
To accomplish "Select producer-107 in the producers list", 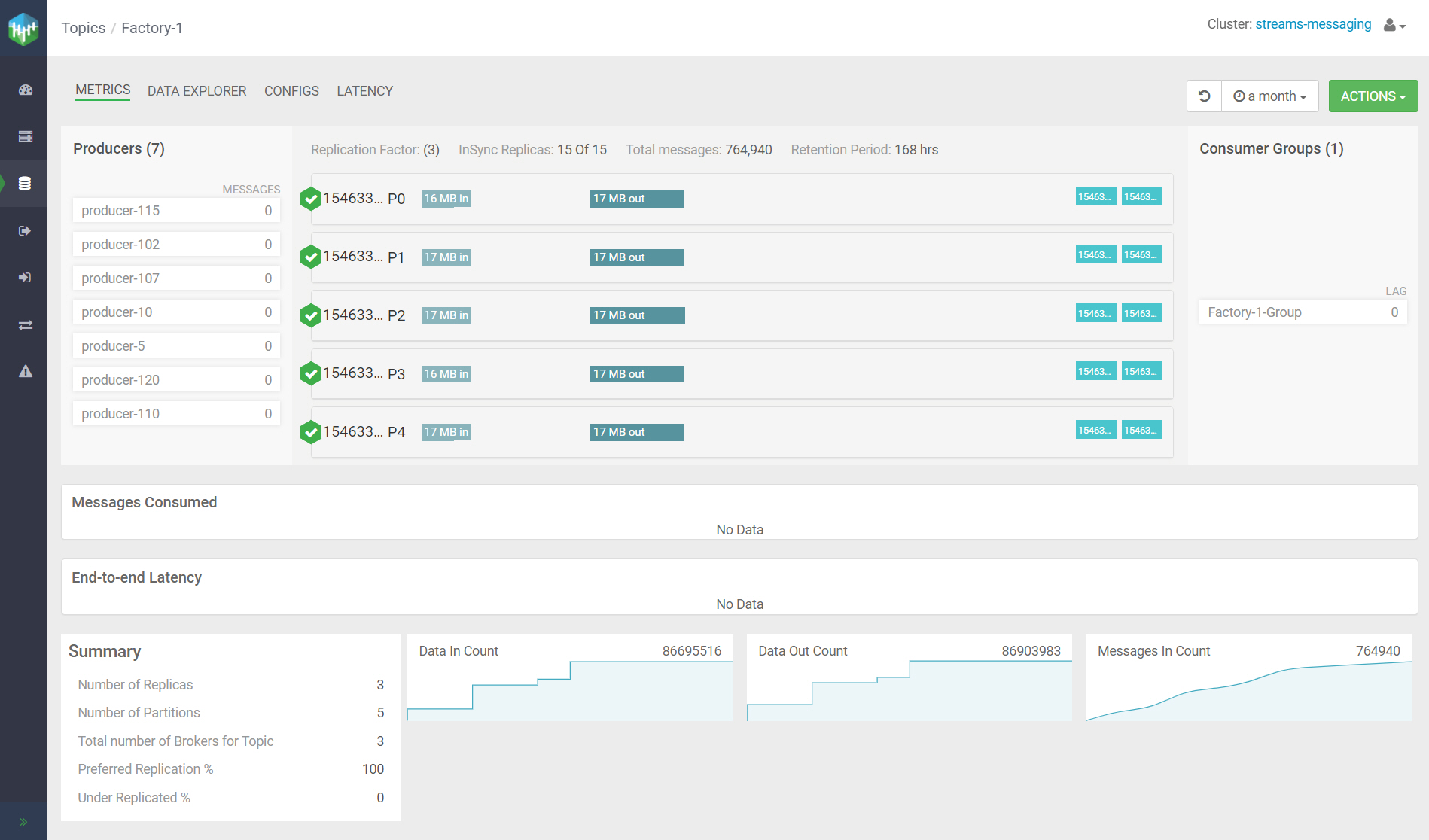I will 176,278.
